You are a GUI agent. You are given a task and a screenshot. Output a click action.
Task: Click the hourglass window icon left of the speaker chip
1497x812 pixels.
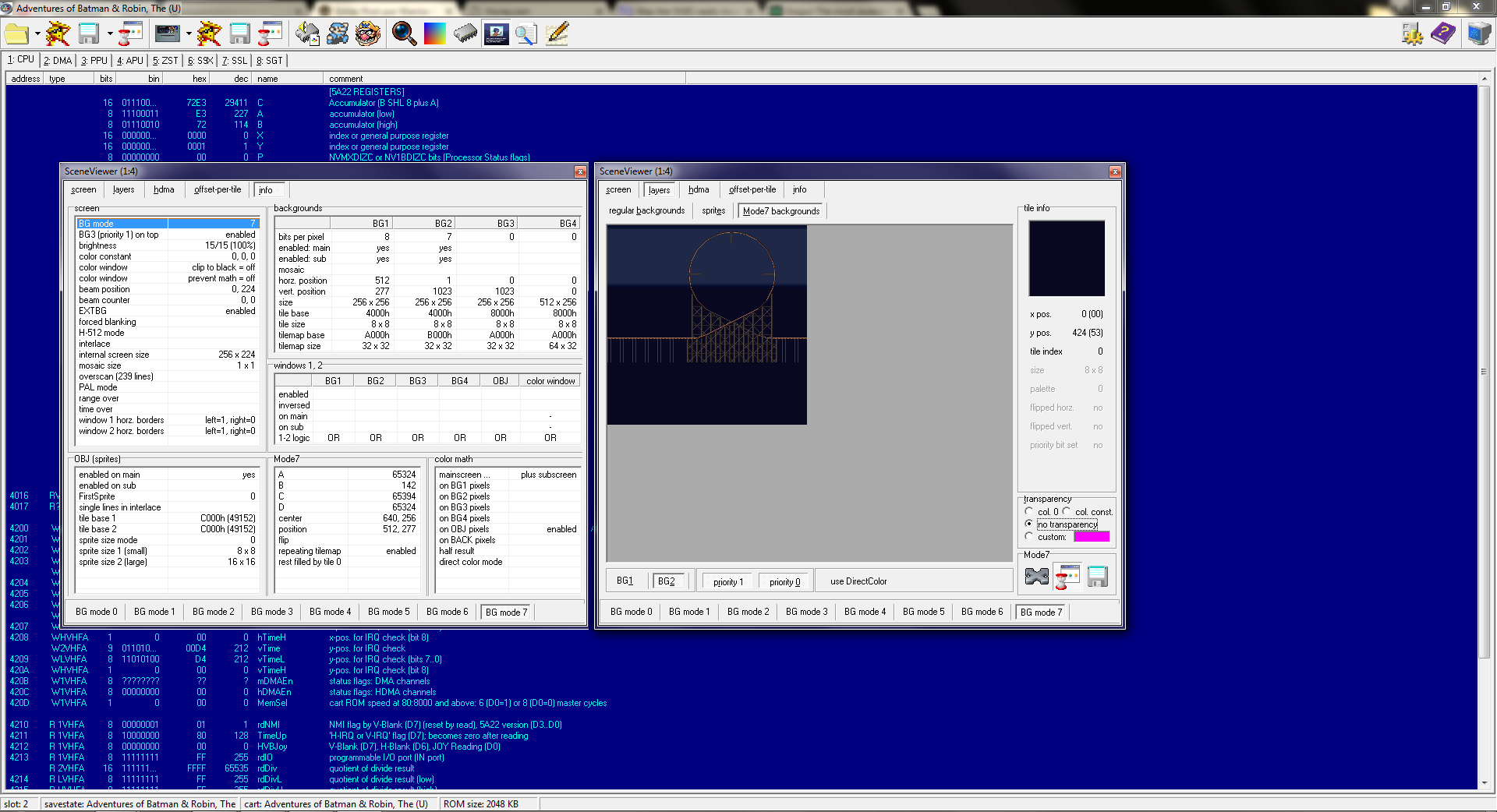pyautogui.click(x=270, y=34)
